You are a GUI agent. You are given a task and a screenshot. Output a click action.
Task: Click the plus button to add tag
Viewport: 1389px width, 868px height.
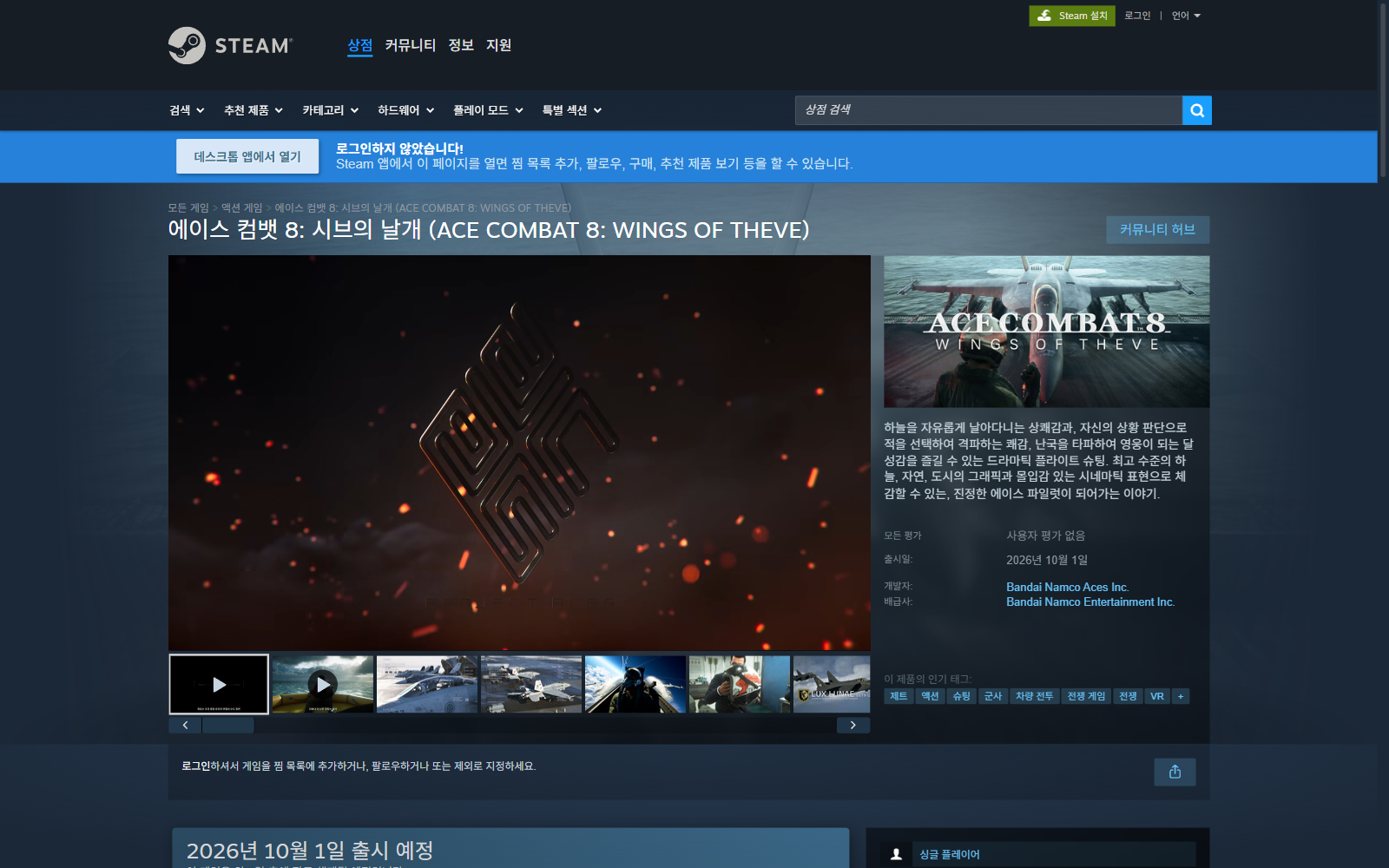[x=1181, y=696]
